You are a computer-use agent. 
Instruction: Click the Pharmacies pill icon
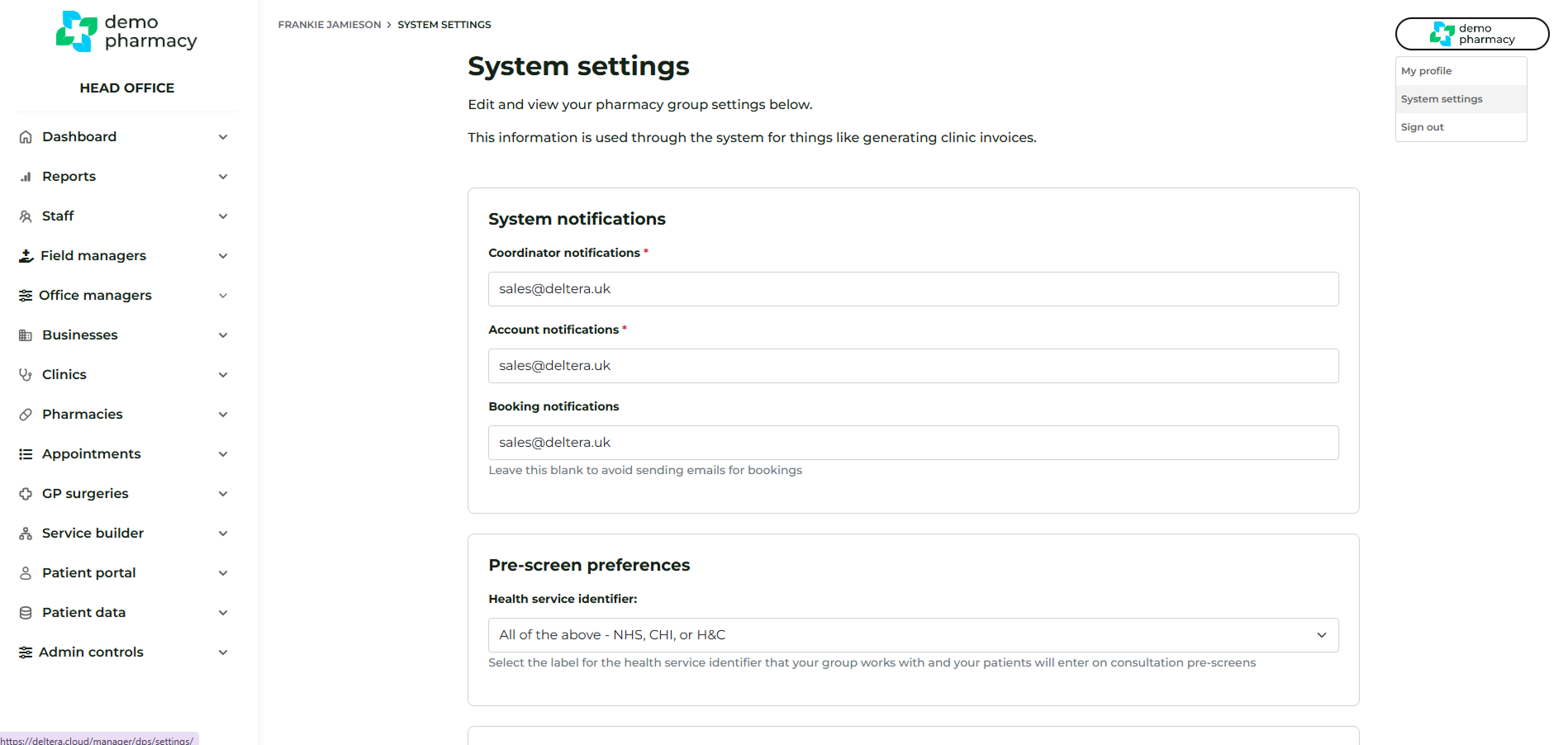[26, 415]
